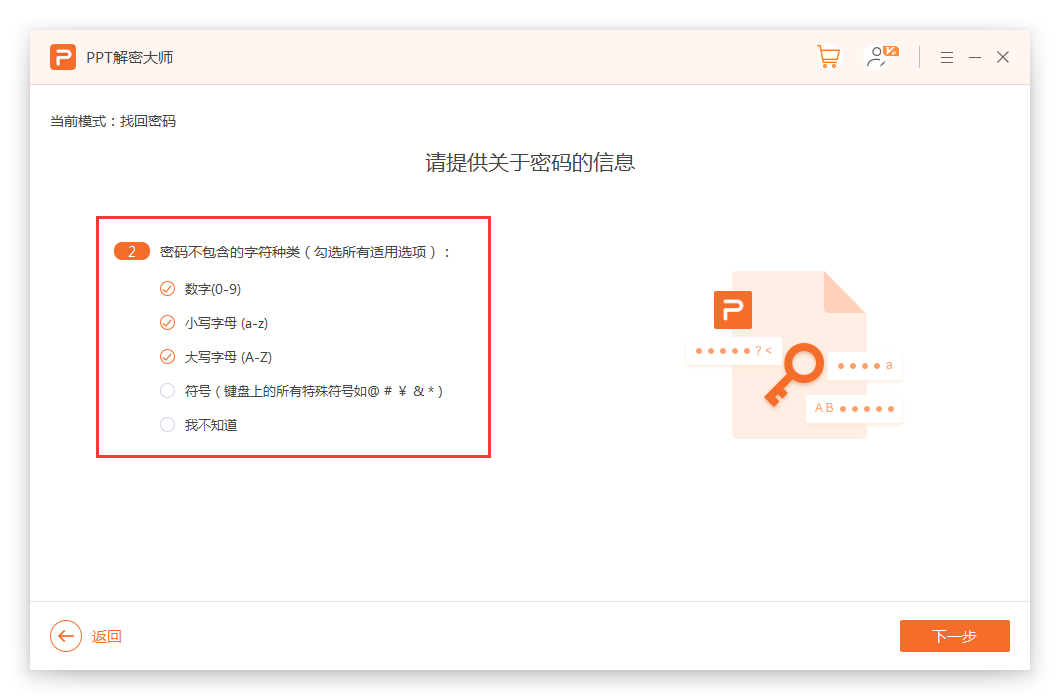Click the circled back arrow icon
Viewport: 1060px width, 700px height.
pos(66,636)
